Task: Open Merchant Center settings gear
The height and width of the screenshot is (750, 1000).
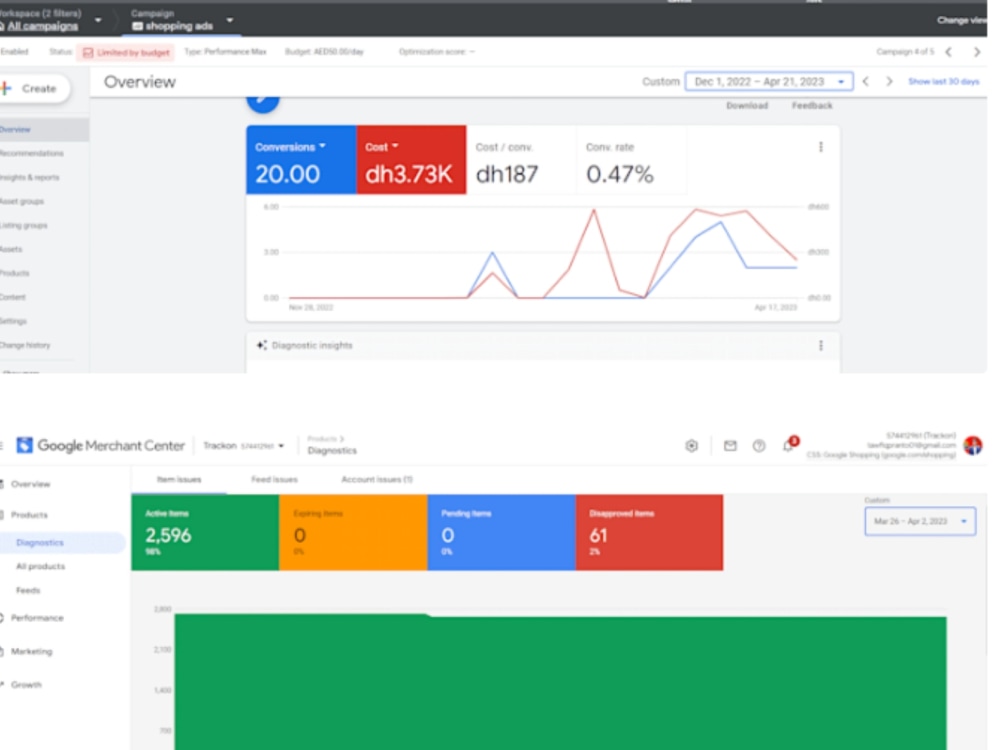Action: point(691,446)
